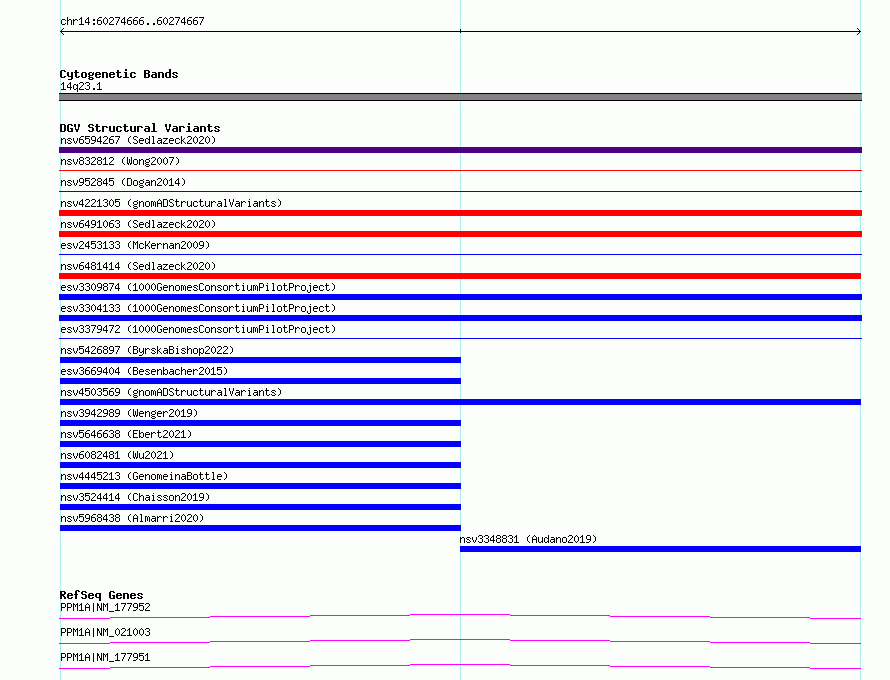This screenshot has height=680, width=890.
Task: Click the red bar under nsv4221305
Action: click(x=460, y=213)
